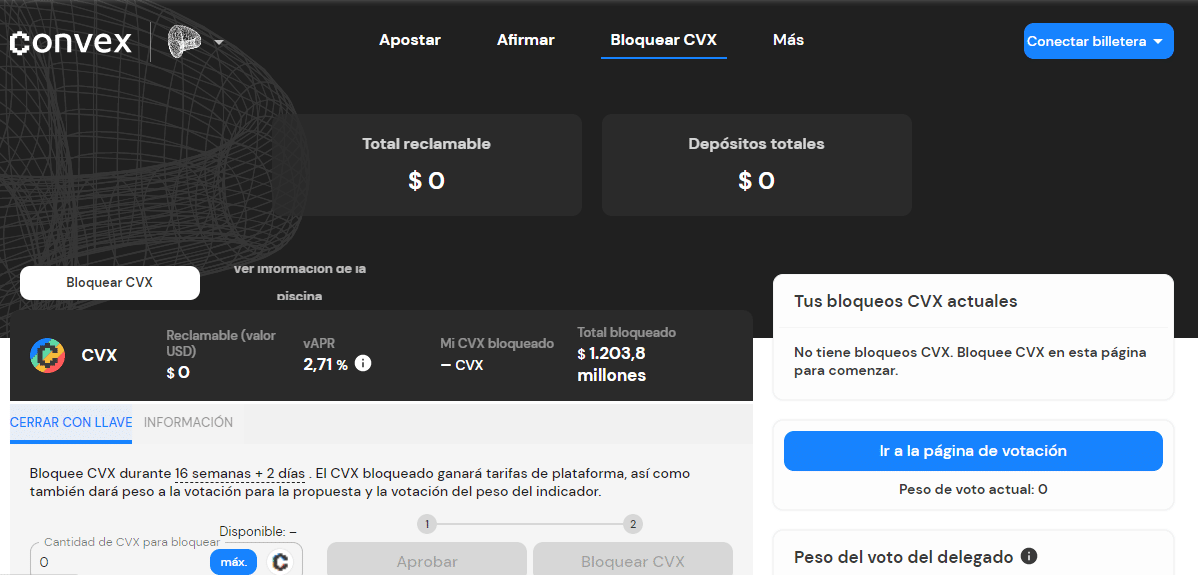The width and height of the screenshot is (1198, 575).
Task: Click the Depósitos totales card
Action: tap(756, 165)
